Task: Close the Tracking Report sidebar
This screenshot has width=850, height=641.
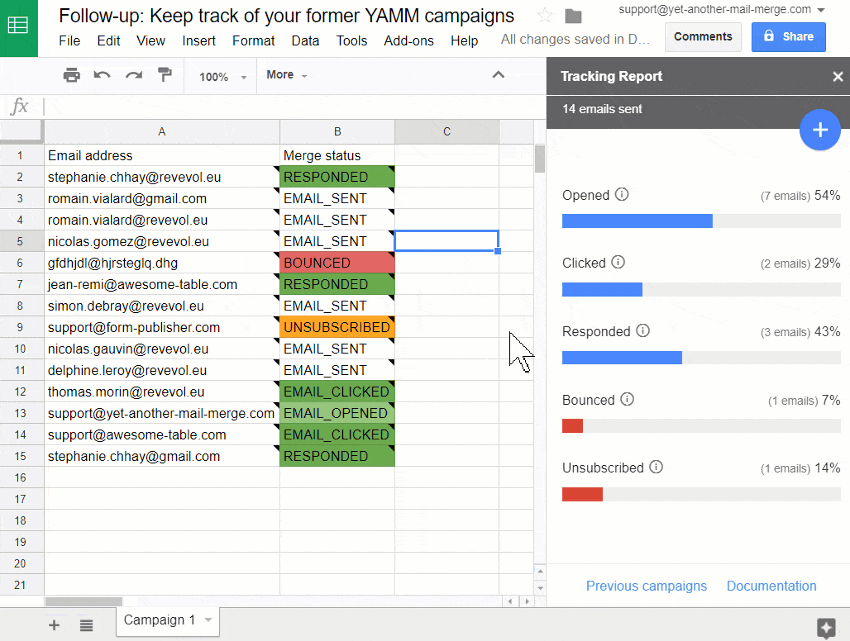Action: pyautogui.click(x=838, y=76)
